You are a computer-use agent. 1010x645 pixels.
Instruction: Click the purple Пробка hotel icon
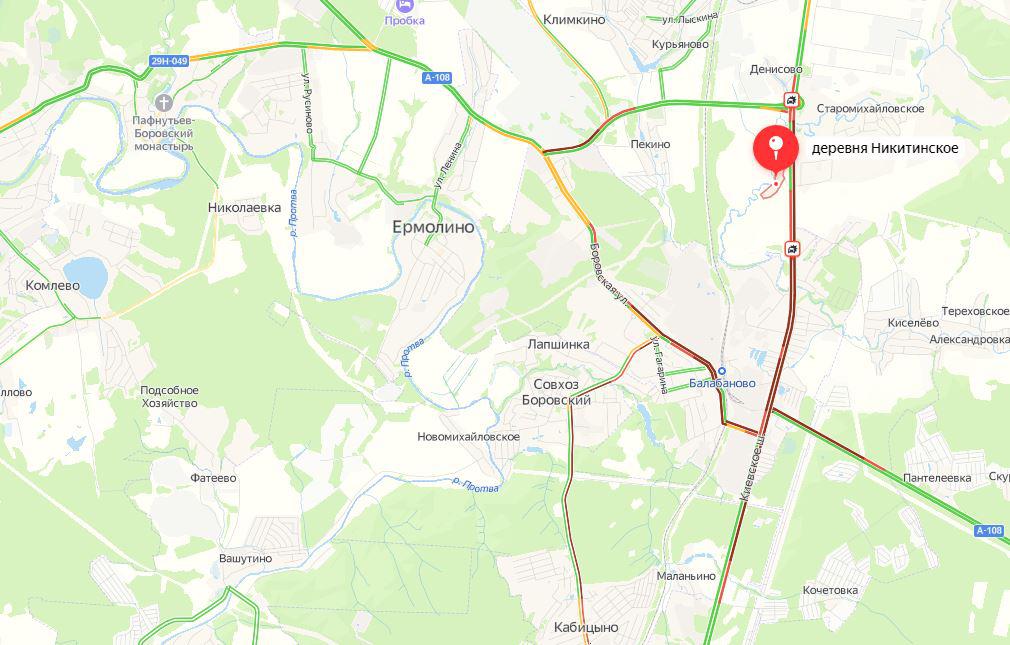(405, 6)
